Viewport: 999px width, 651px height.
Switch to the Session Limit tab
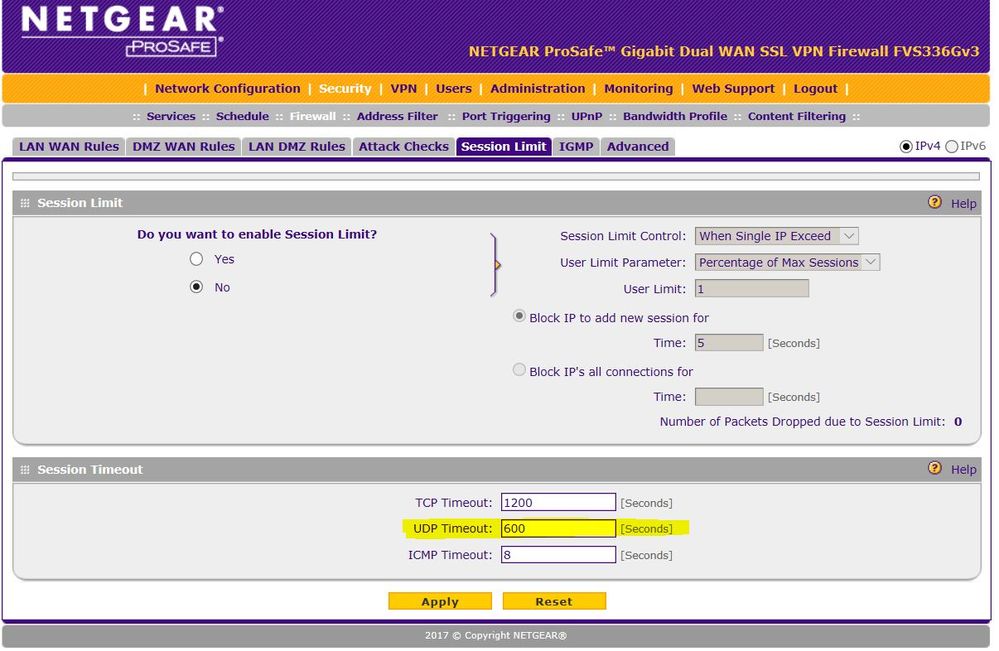point(503,147)
